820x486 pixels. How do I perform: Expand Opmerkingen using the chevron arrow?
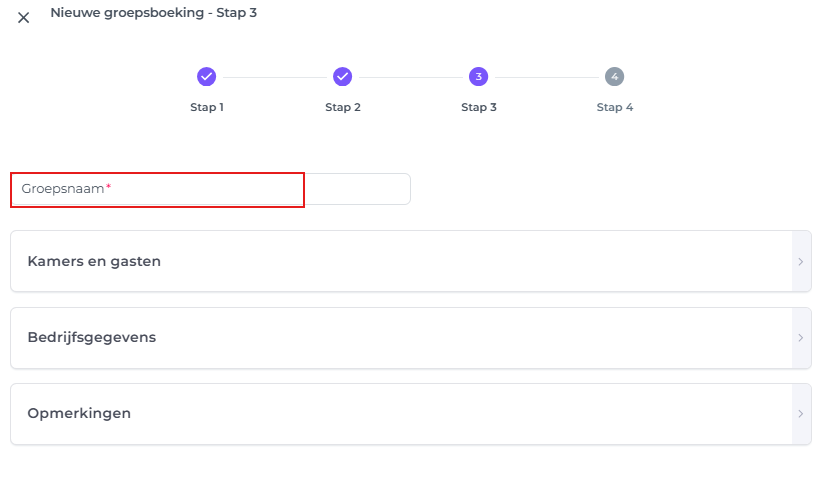point(801,414)
